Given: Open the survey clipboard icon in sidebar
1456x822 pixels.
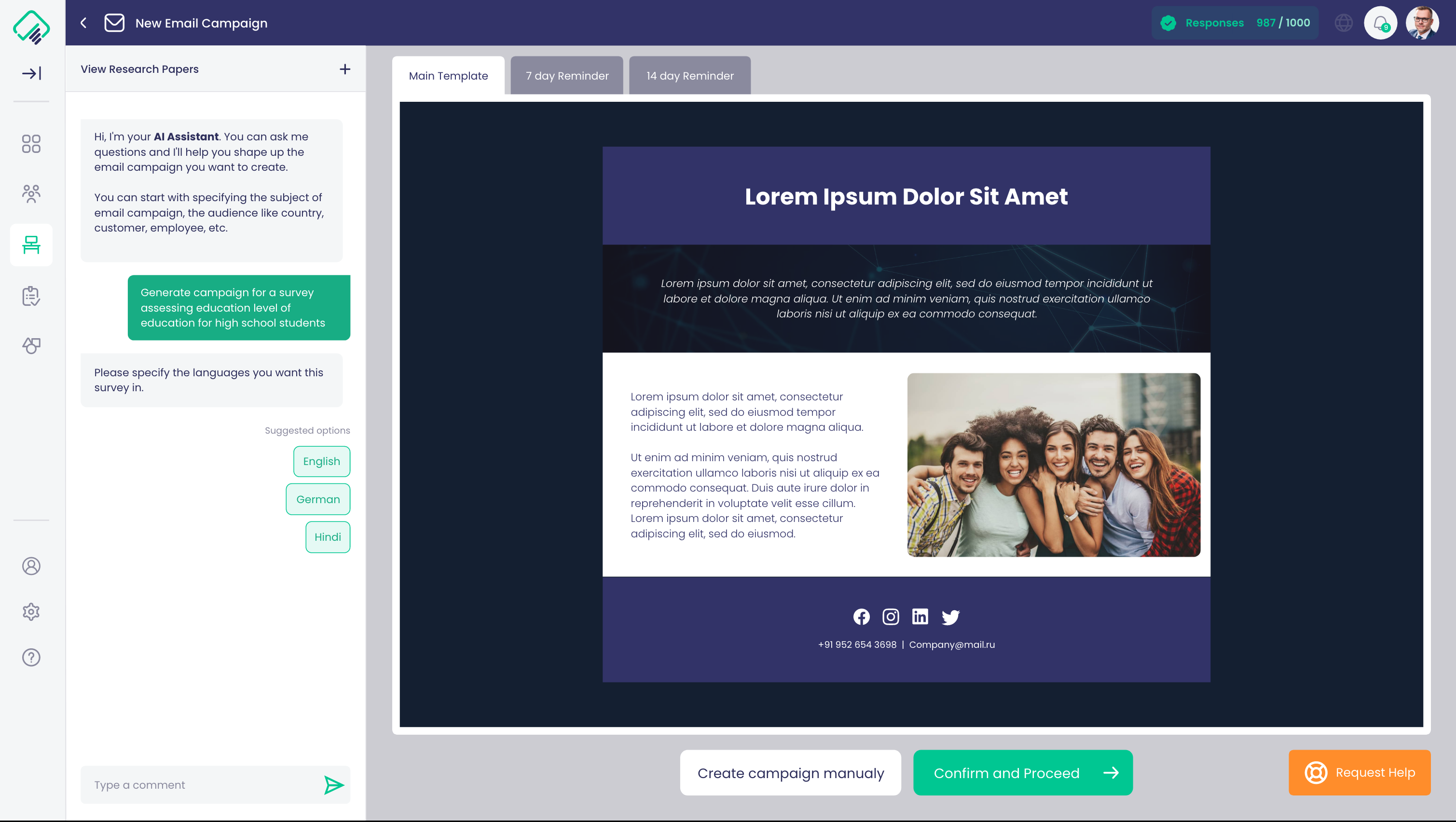Looking at the screenshot, I should 31,295.
